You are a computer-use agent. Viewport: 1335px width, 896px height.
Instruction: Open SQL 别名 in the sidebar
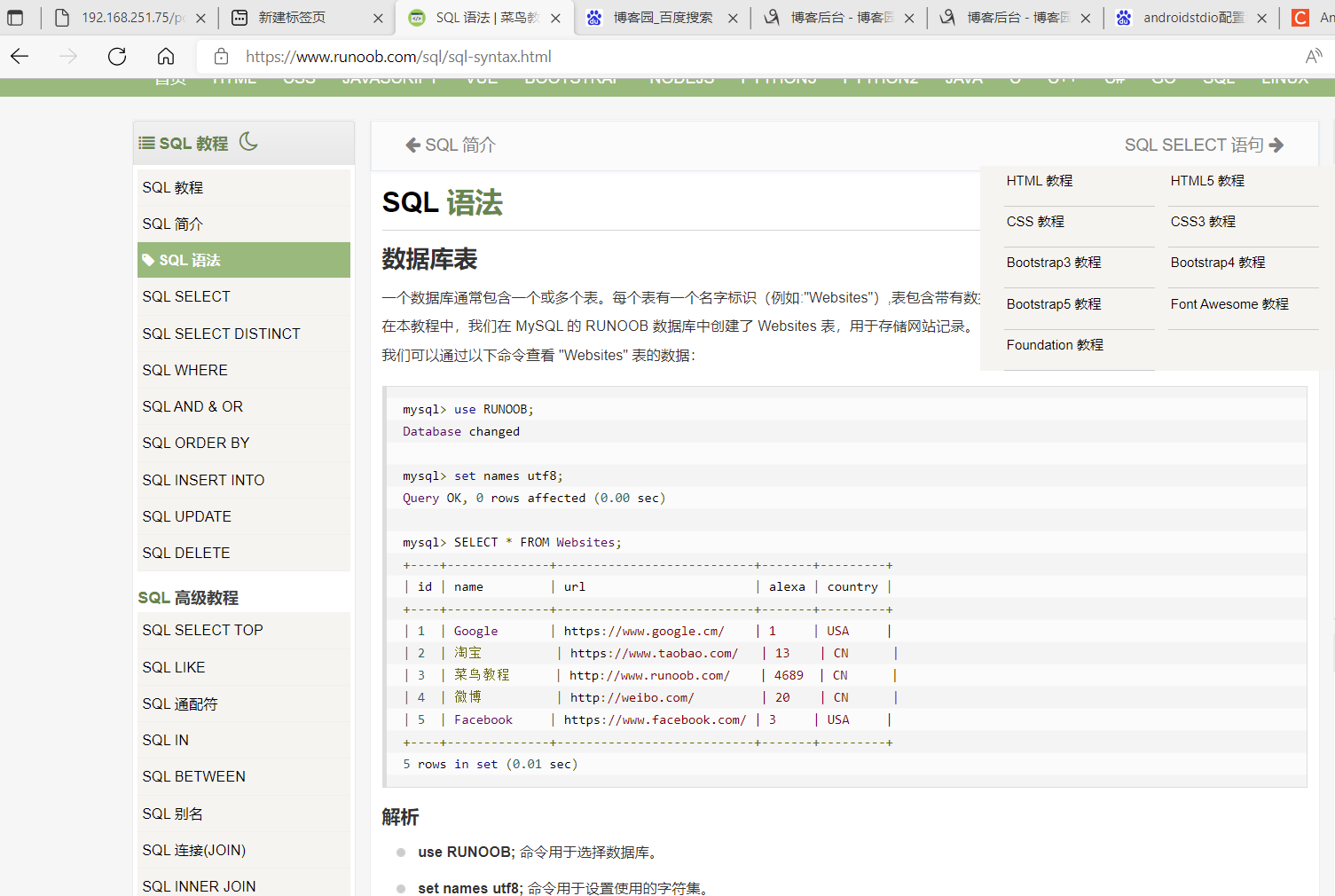point(244,813)
